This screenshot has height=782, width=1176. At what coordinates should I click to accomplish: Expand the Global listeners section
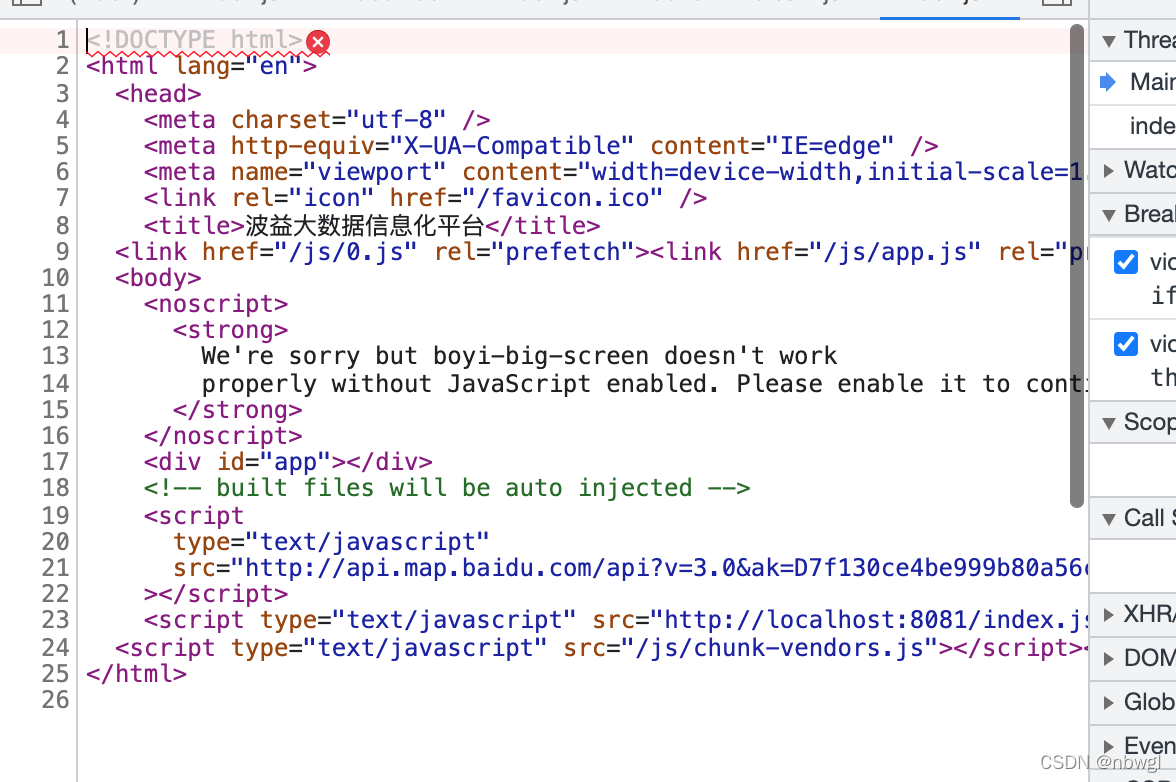(1108, 703)
